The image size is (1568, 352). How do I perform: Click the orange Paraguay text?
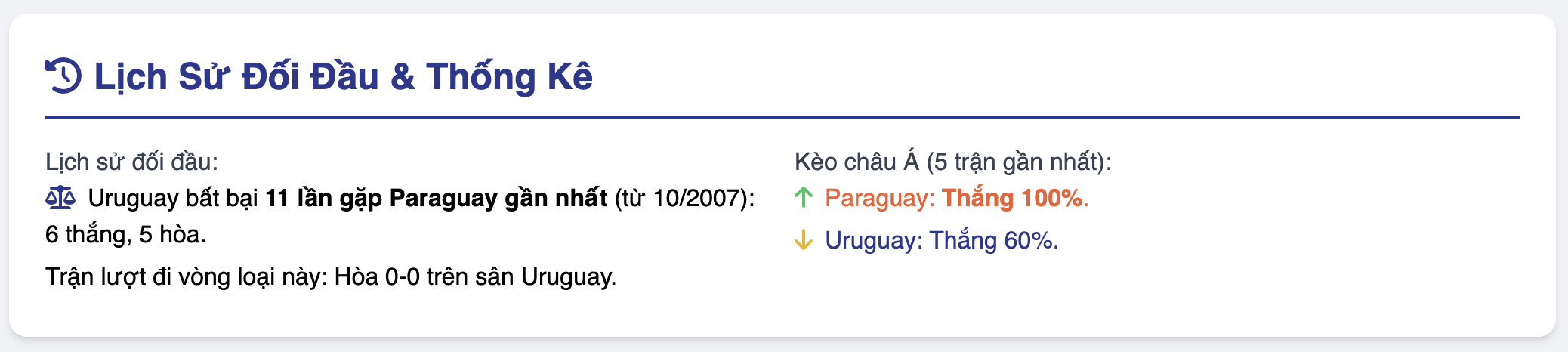coord(880,198)
